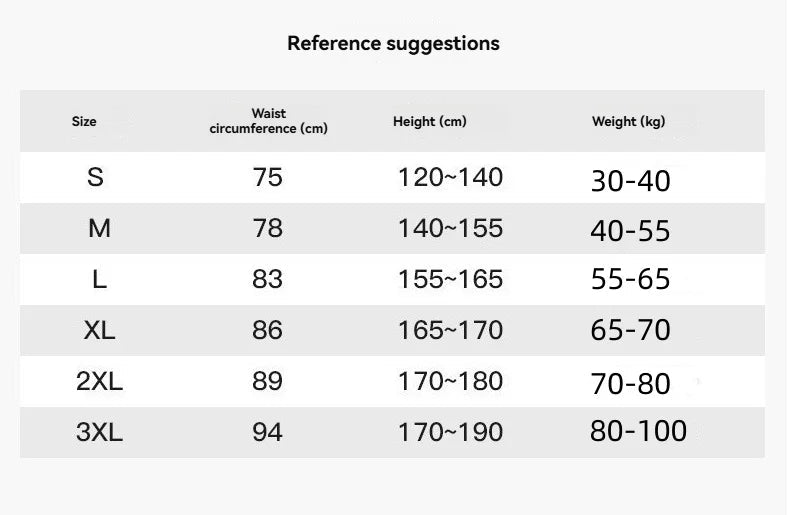
Task: Click the 'Size' column header
Action: [84, 121]
